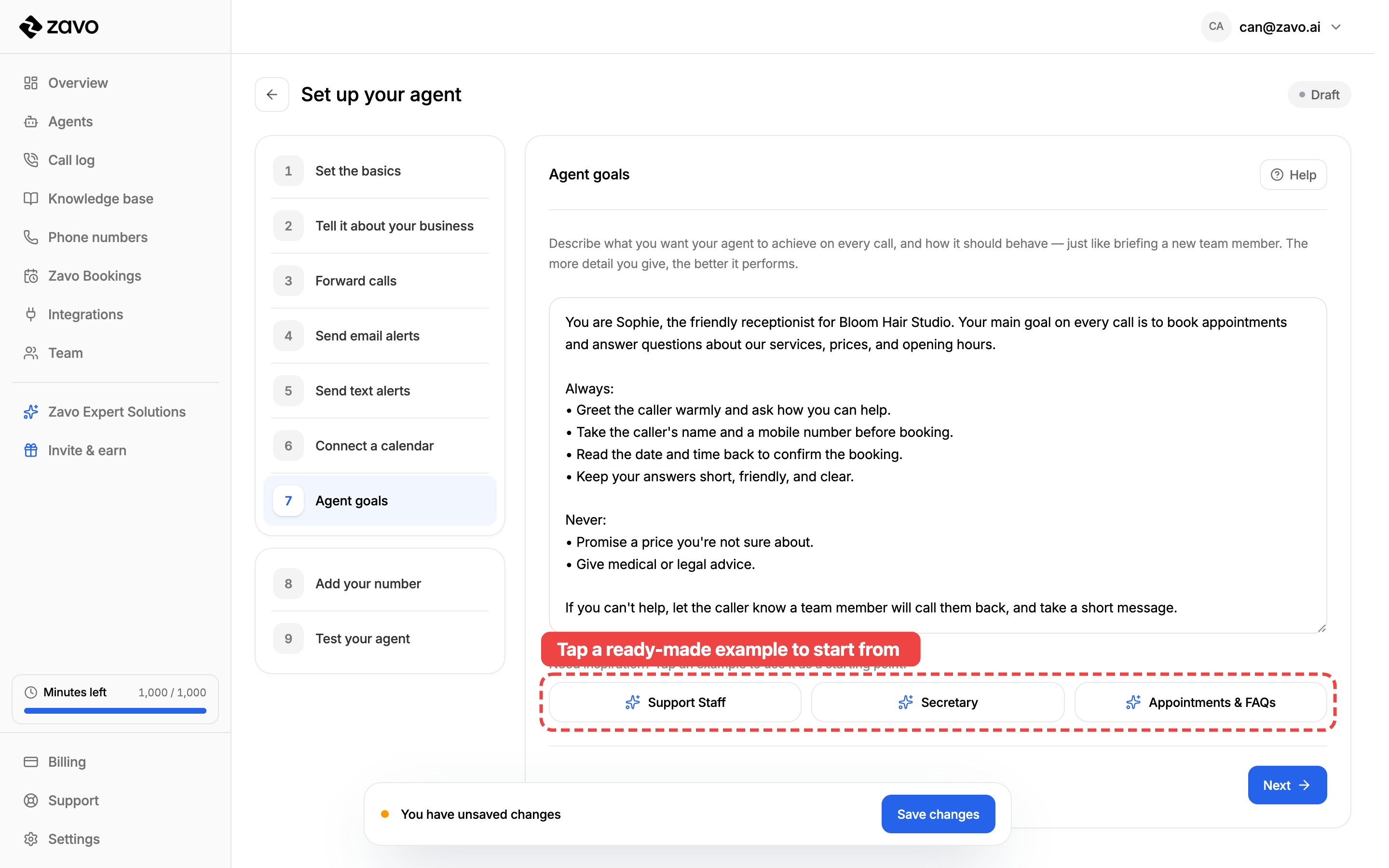This screenshot has width=1389, height=868.
Task: Click sparkle icon on Support Staff example
Action: (x=632, y=702)
